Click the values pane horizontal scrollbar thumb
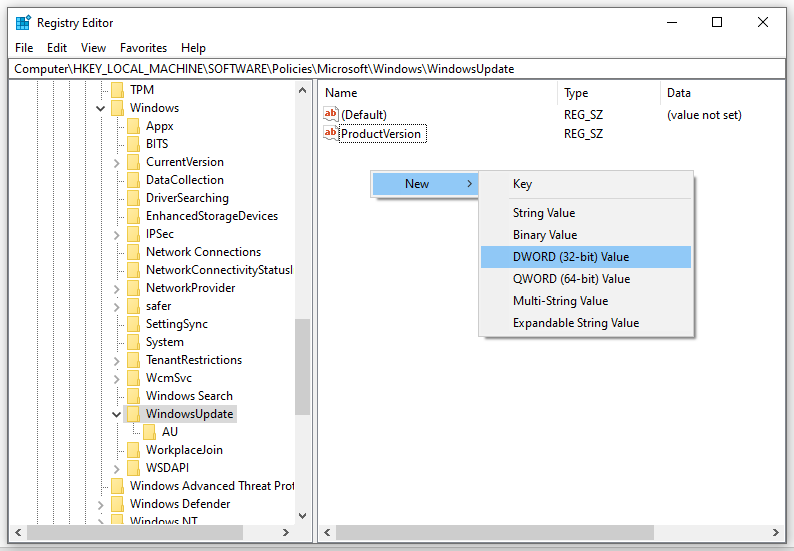 click(x=495, y=532)
